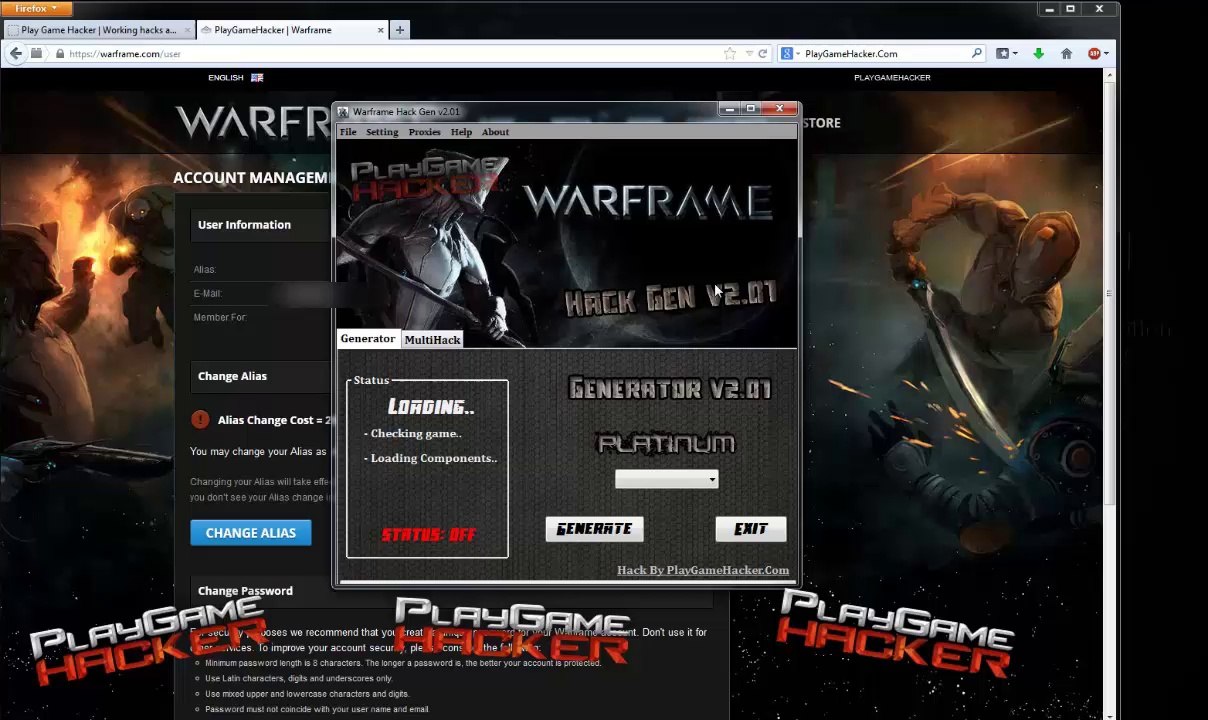Screen dimensions: 1208x720
Task: Switch to the 'Play Game Hacker | Working hacks' tab
Action: pyautogui.click(x=98, y=30)
